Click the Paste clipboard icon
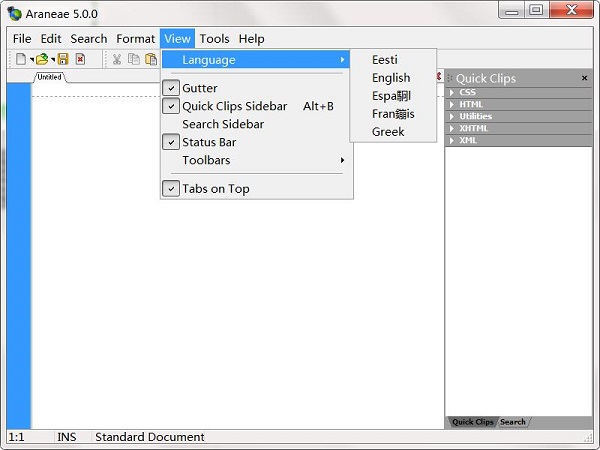This screenshot has height=450, width=600. 151,59
